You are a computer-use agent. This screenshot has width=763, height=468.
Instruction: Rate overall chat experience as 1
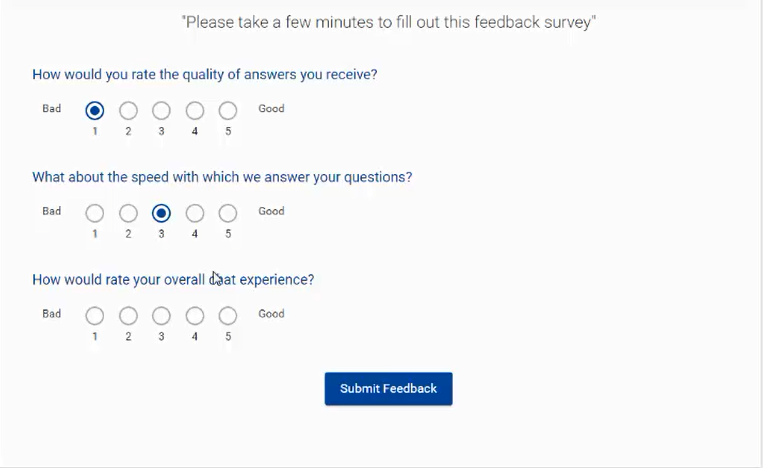coord(95,316)
